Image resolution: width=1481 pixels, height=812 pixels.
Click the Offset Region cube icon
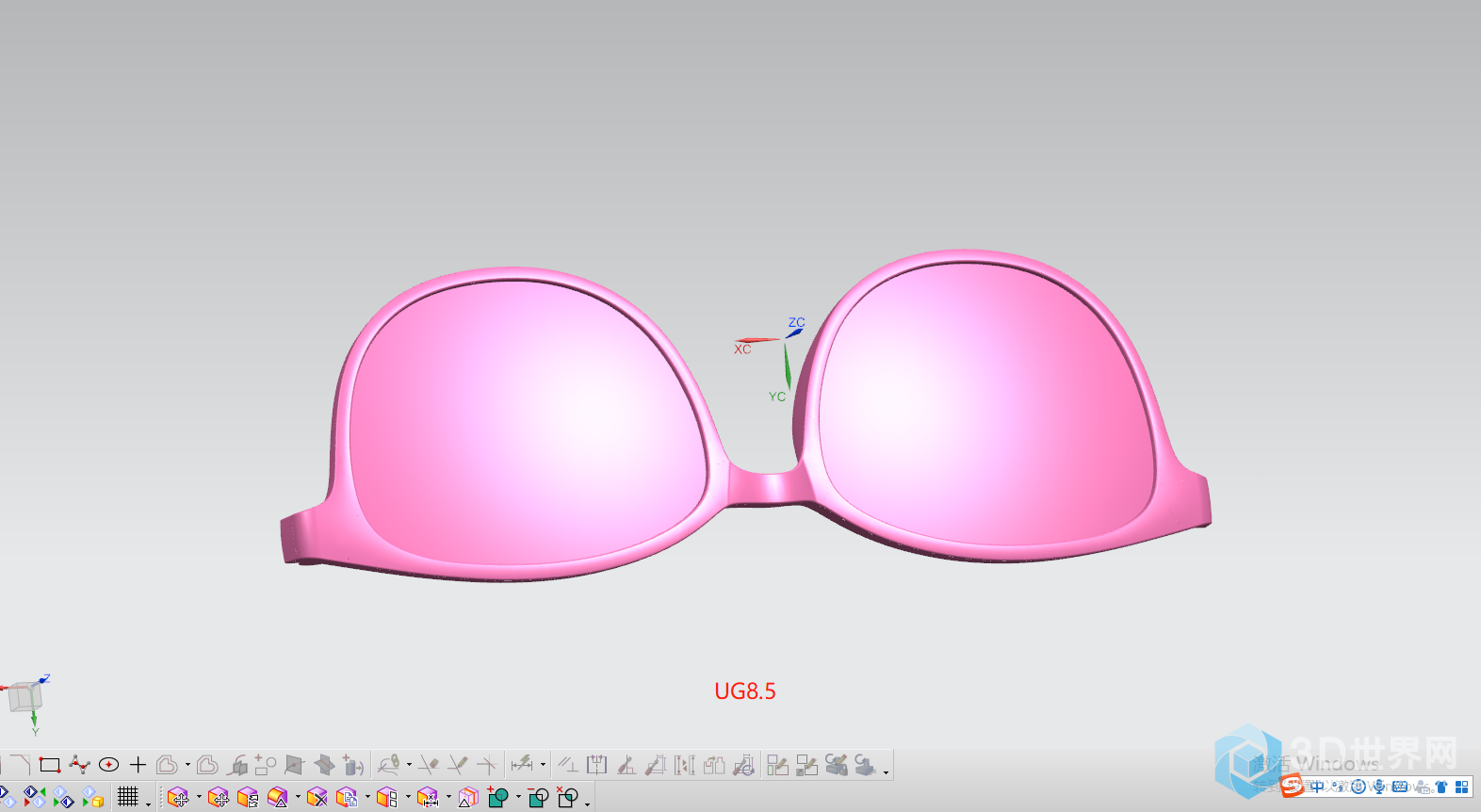(248, 797)
